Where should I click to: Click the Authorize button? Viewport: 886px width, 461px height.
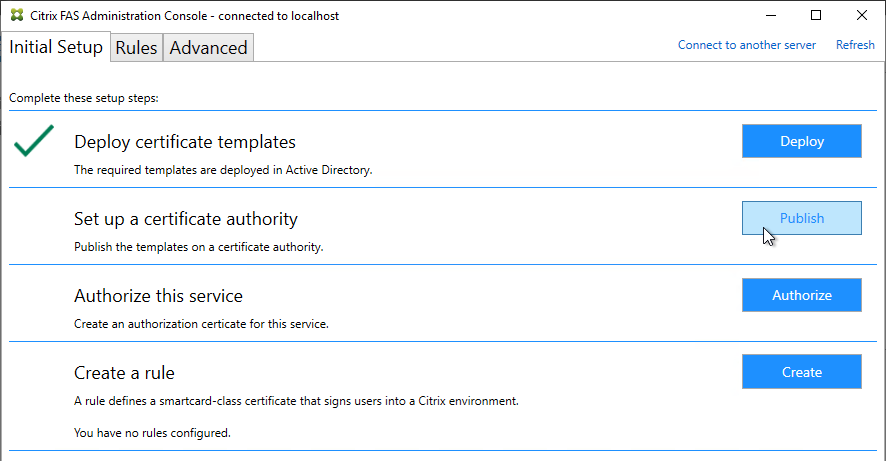point(802,295)
